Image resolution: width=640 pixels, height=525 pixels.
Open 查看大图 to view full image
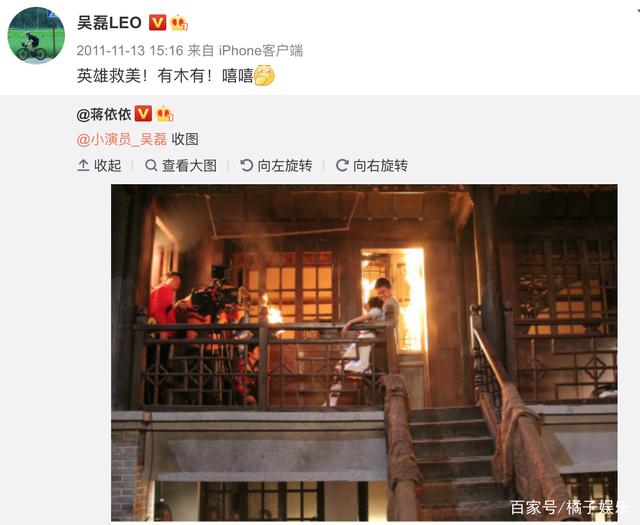(181, 165)
